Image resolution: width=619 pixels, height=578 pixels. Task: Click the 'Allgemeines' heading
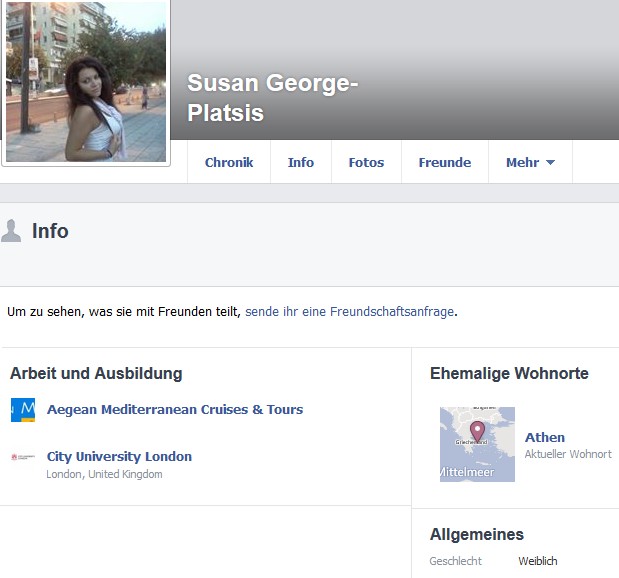[x=477, y=535]
